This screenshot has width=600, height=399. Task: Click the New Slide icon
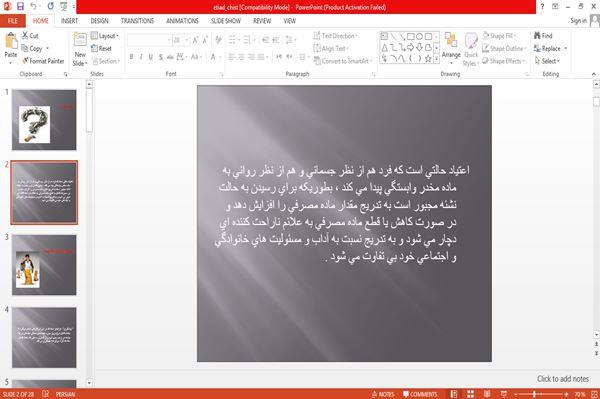(x=80, y=41)
